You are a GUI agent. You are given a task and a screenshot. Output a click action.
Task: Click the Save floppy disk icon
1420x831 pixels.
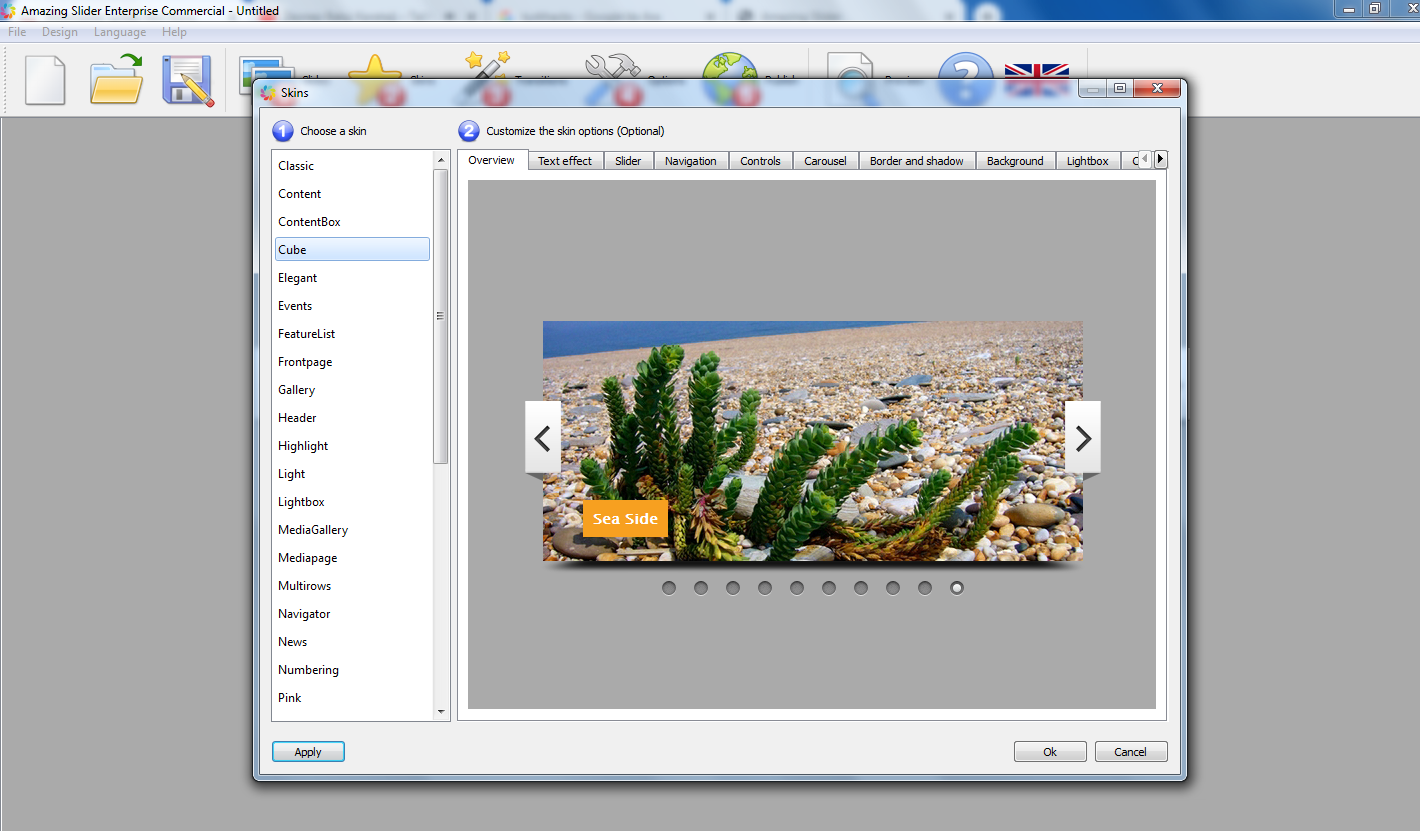[188, 80]
